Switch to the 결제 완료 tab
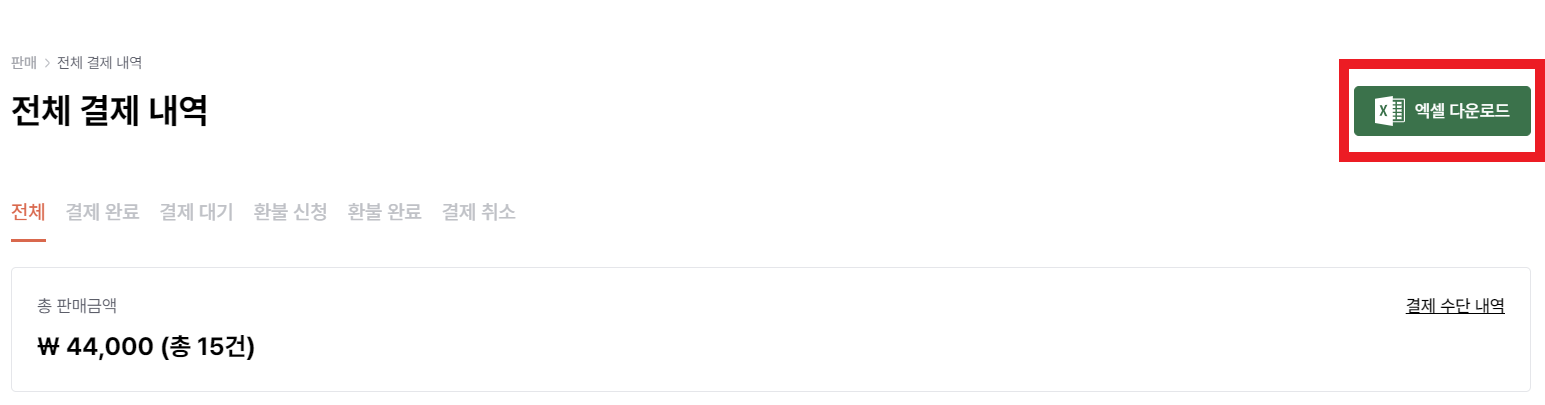The width and height of the screenshot is (1545, 405). (102, 212)
